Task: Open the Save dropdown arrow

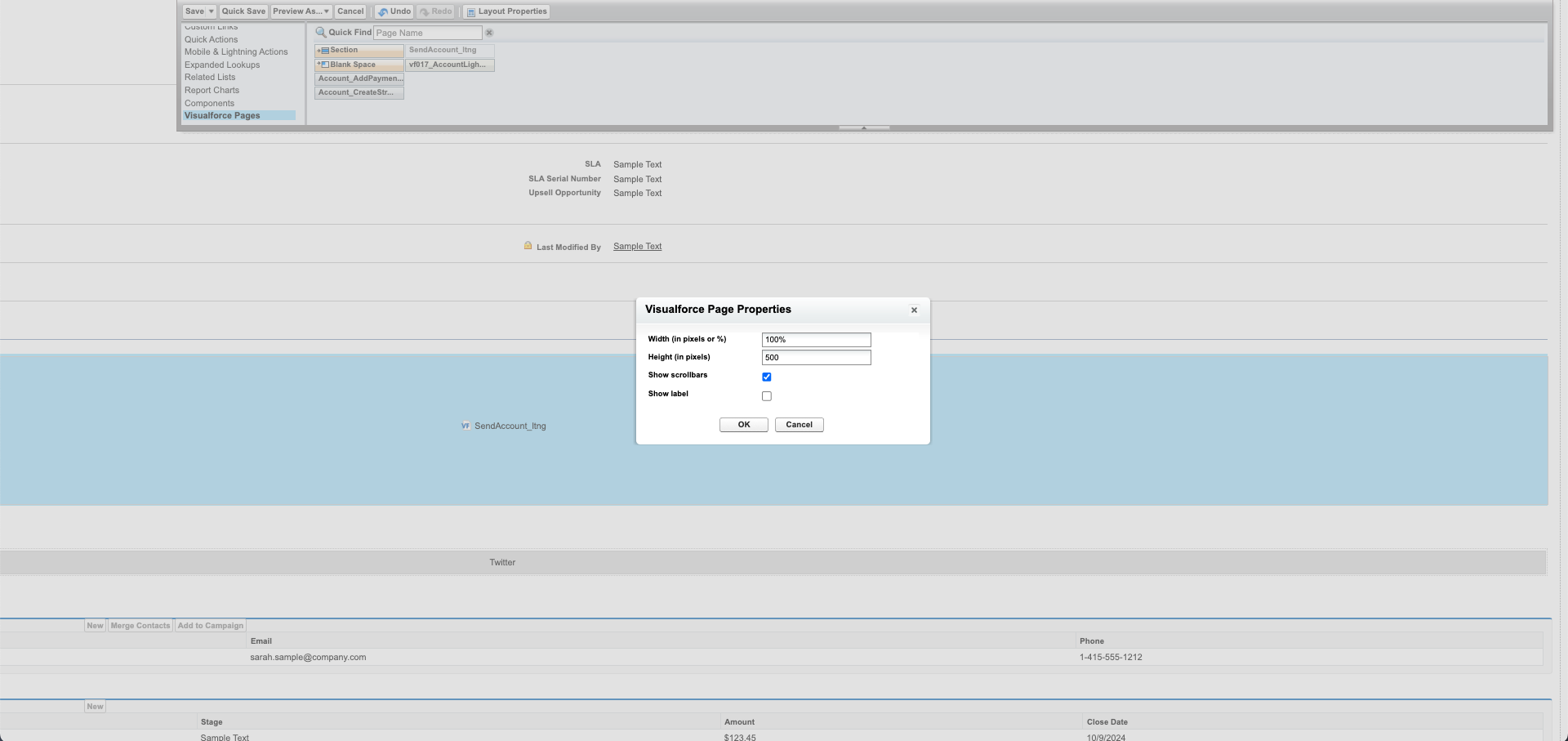Action: pos(211,11)
